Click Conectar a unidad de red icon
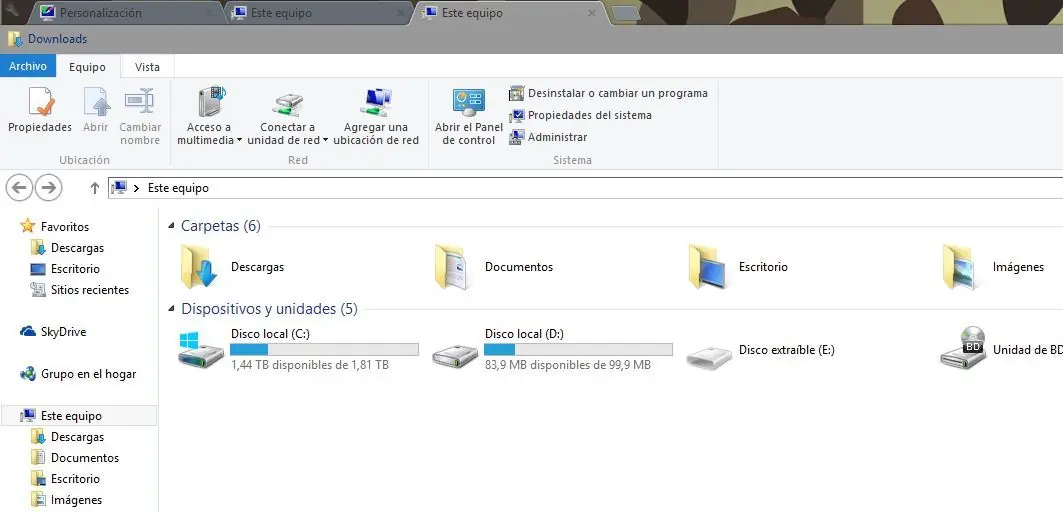 (x=287, y=103)
